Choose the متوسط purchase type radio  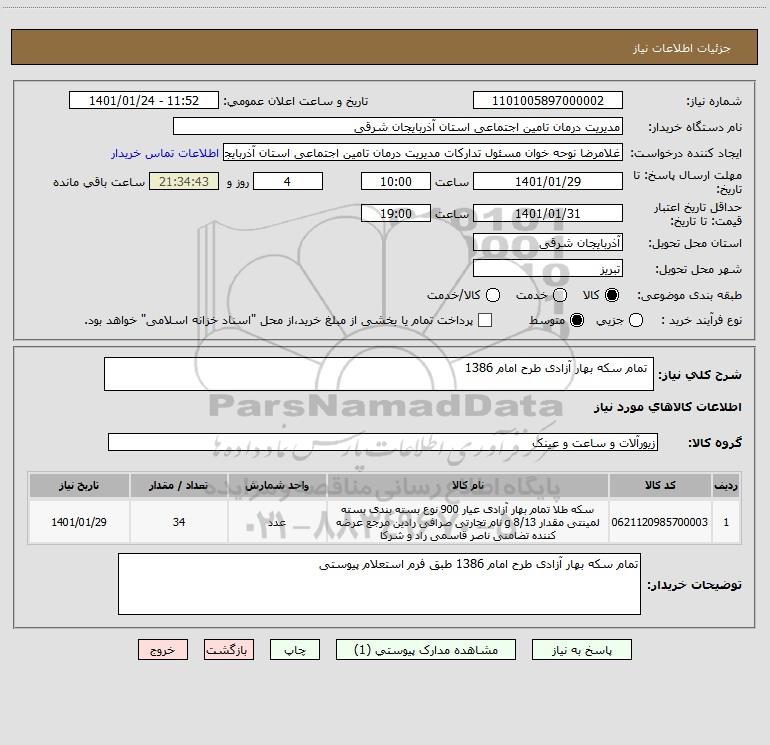tap(577, 320)
